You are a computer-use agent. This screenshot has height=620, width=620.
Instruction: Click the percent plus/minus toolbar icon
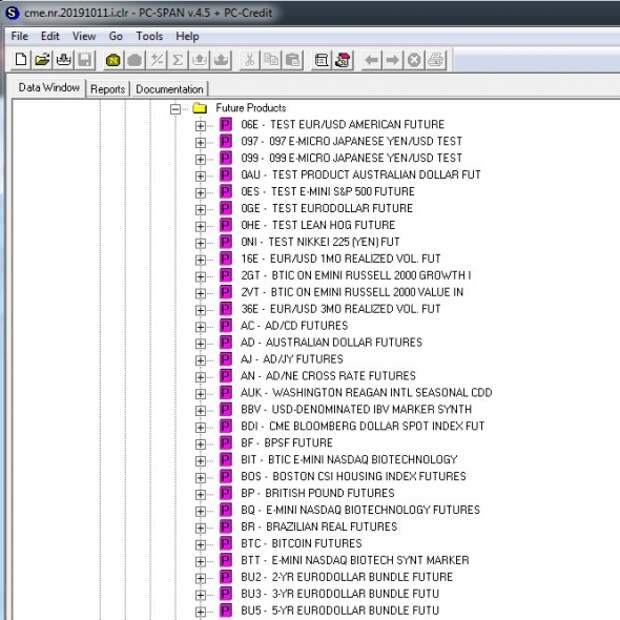pyautogui.click(x=157, y=60)
